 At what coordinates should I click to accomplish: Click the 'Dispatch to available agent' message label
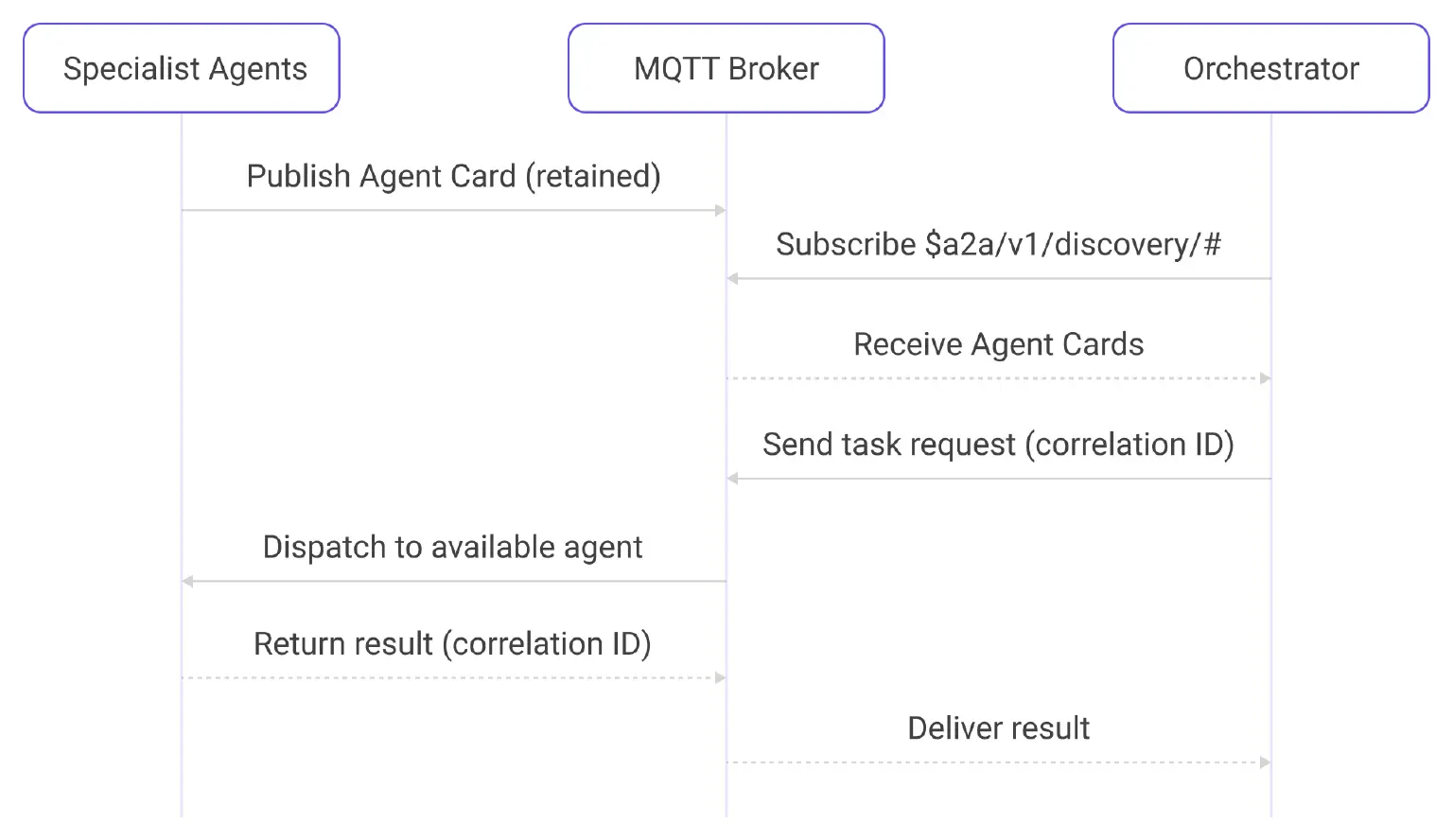tap(452, 547)
